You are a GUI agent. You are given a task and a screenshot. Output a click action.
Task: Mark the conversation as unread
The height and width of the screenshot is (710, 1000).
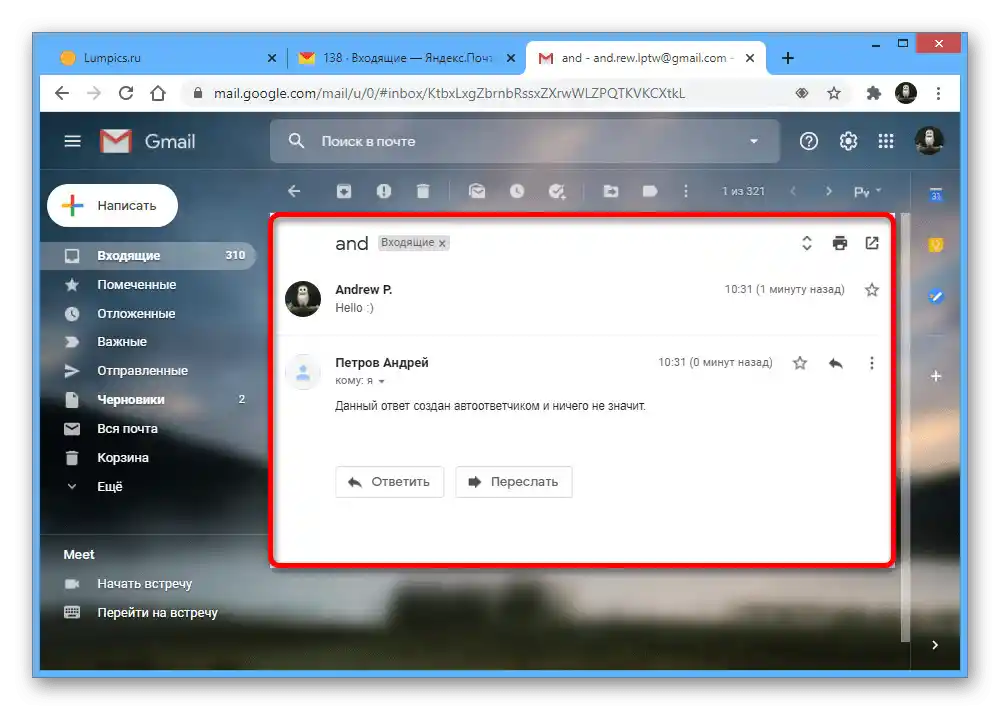[477, 191]
